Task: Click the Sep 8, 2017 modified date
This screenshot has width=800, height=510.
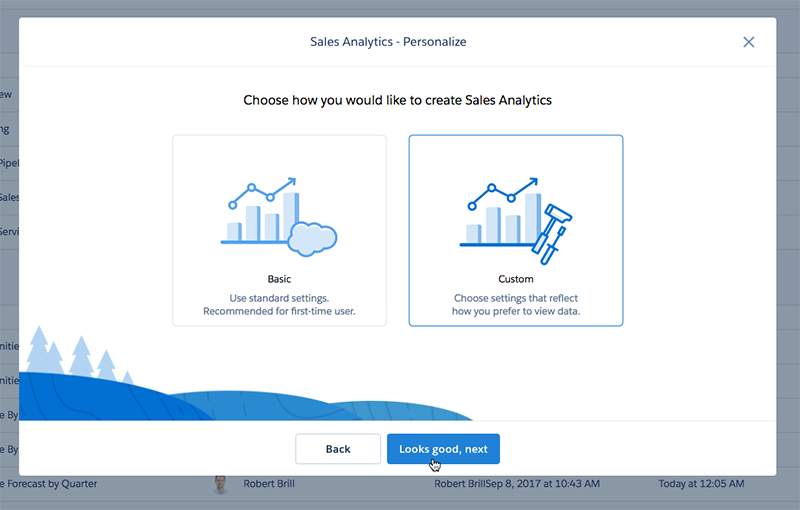Action: tap(542, 483)
